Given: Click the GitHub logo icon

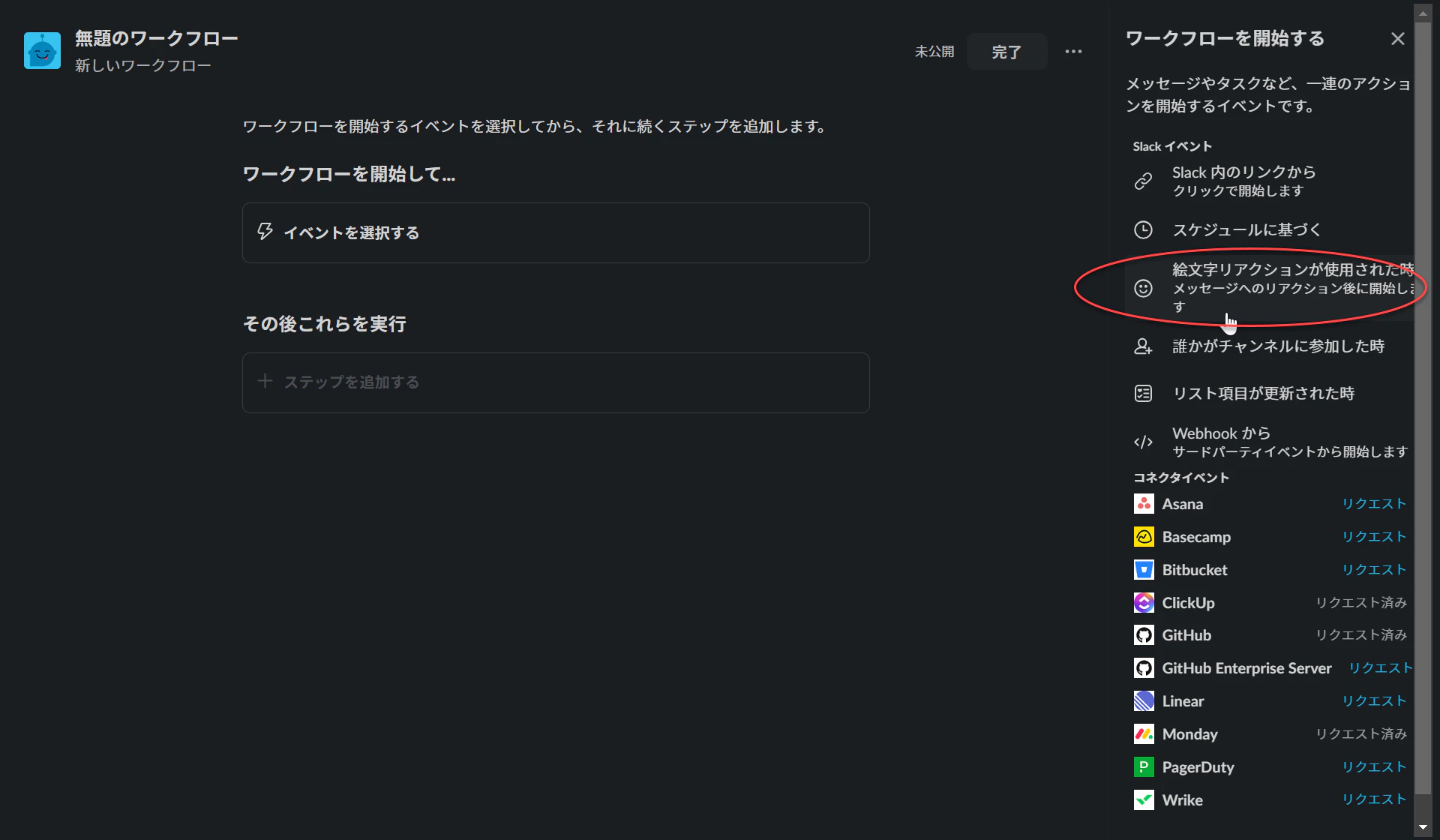Looking at the screenshot, I should pos(1144,635).
